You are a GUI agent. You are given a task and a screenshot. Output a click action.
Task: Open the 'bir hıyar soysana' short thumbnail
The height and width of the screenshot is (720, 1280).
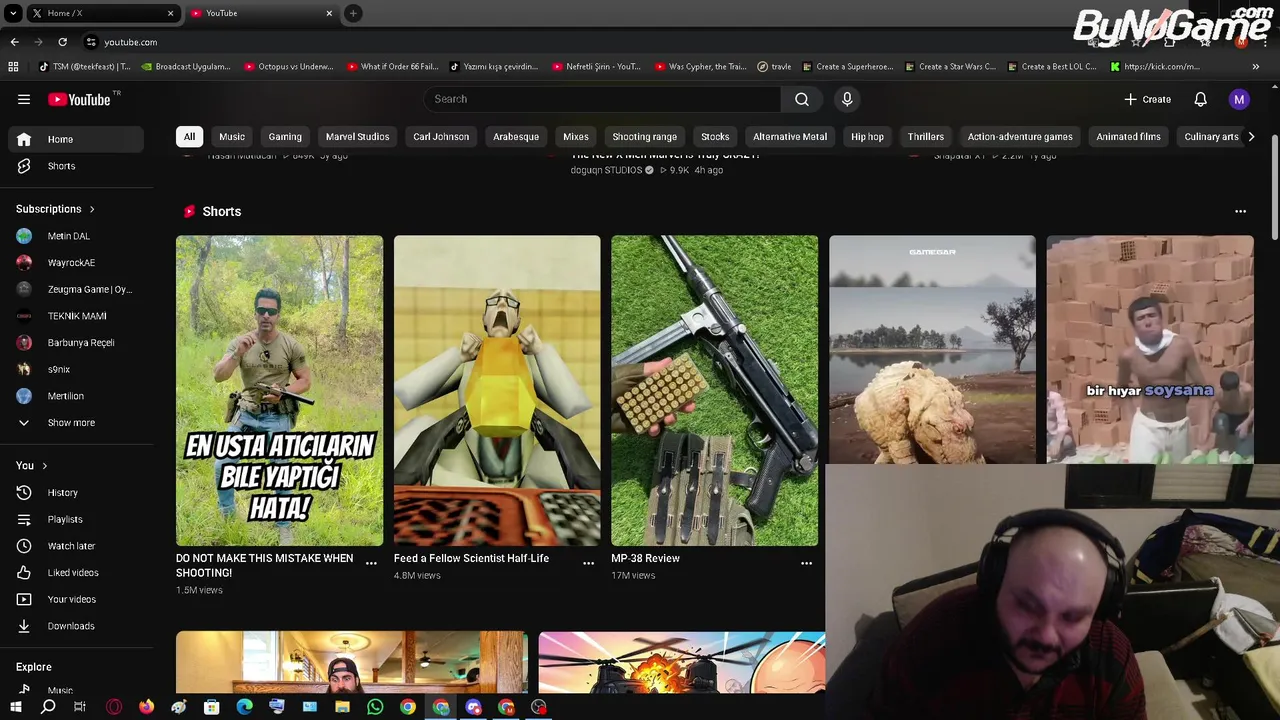(x=1150, y=349)
